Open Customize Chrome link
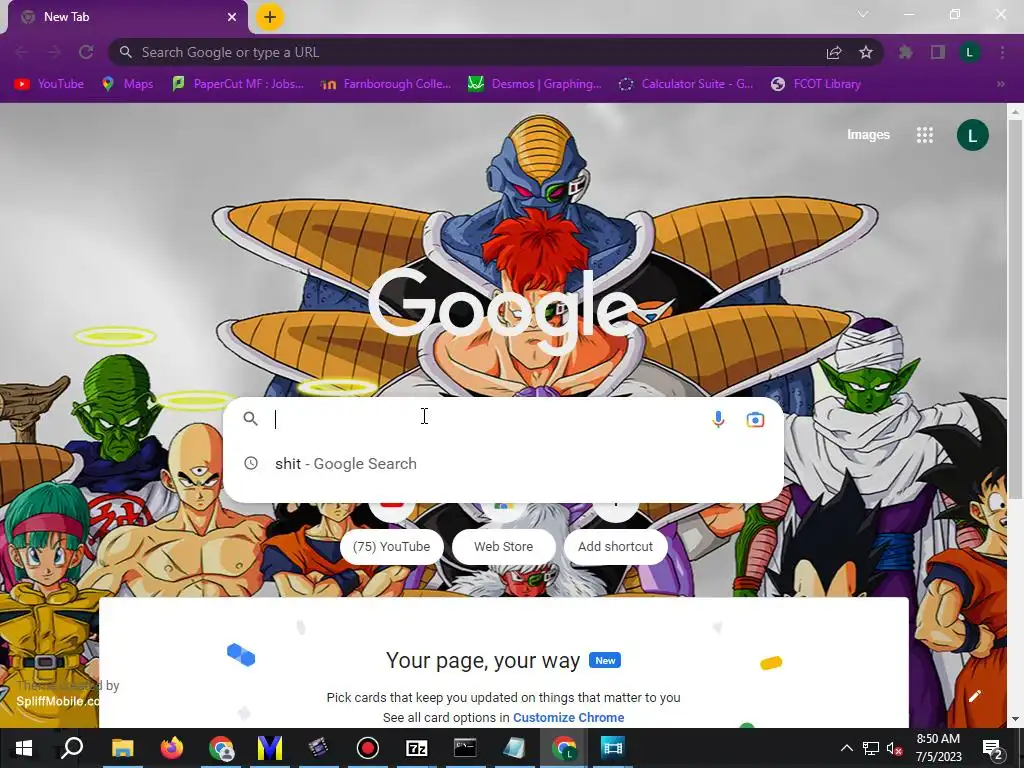This screenshot has width=1024, height=768. click(568, 717)
